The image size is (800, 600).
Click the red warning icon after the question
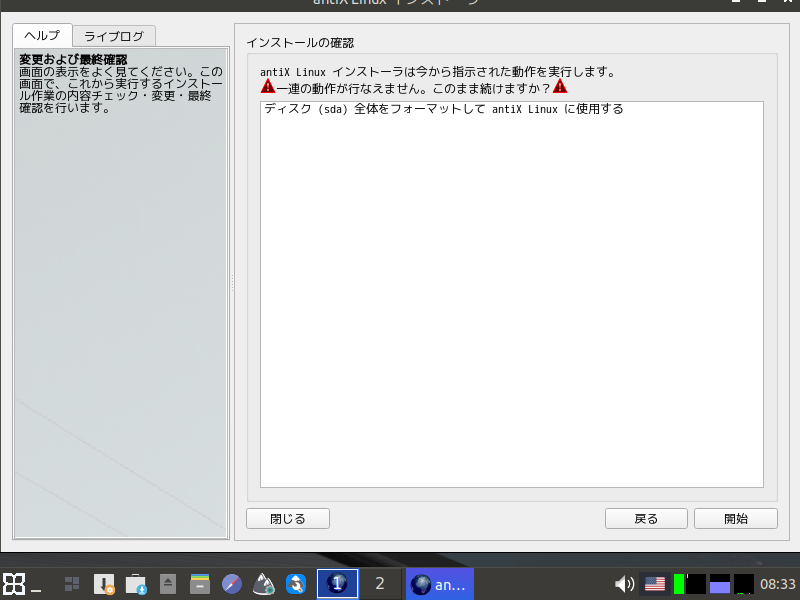(x=560, y=86)
